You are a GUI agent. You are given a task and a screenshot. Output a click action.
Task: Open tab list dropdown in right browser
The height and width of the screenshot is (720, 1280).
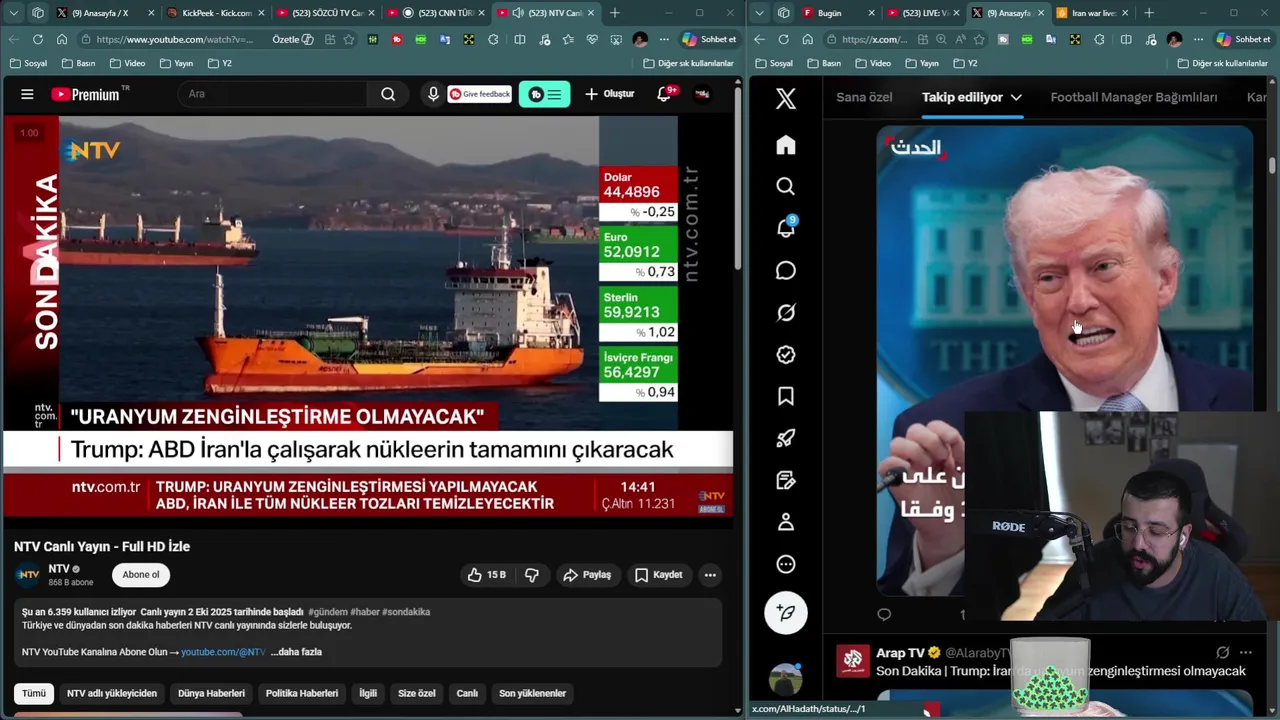760,13
